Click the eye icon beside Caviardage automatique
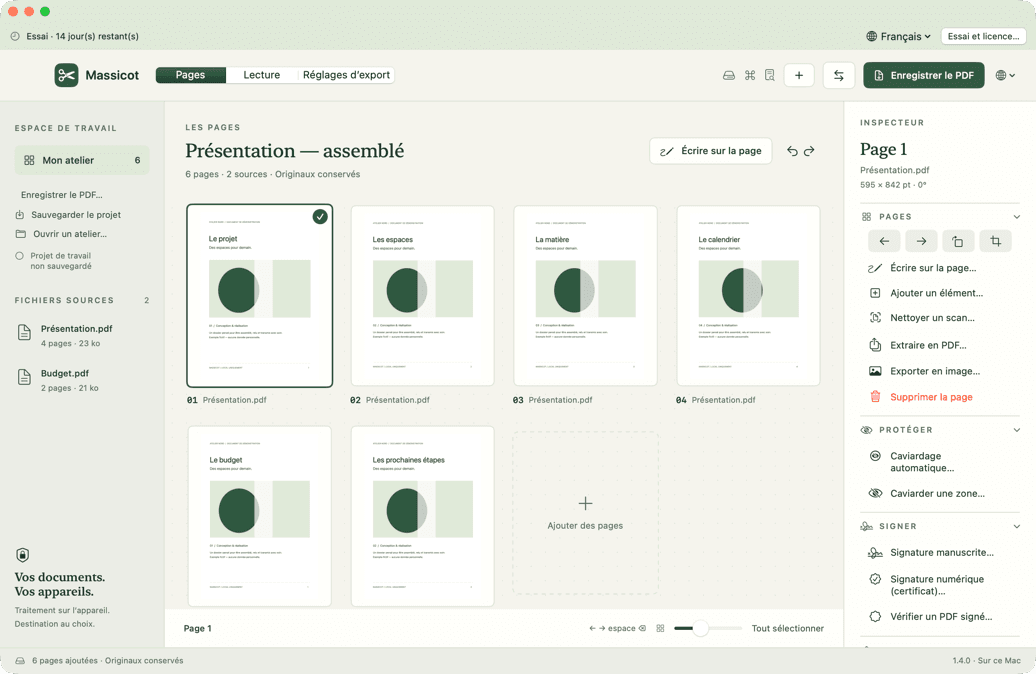1036x674 pixels. [875, 456]
